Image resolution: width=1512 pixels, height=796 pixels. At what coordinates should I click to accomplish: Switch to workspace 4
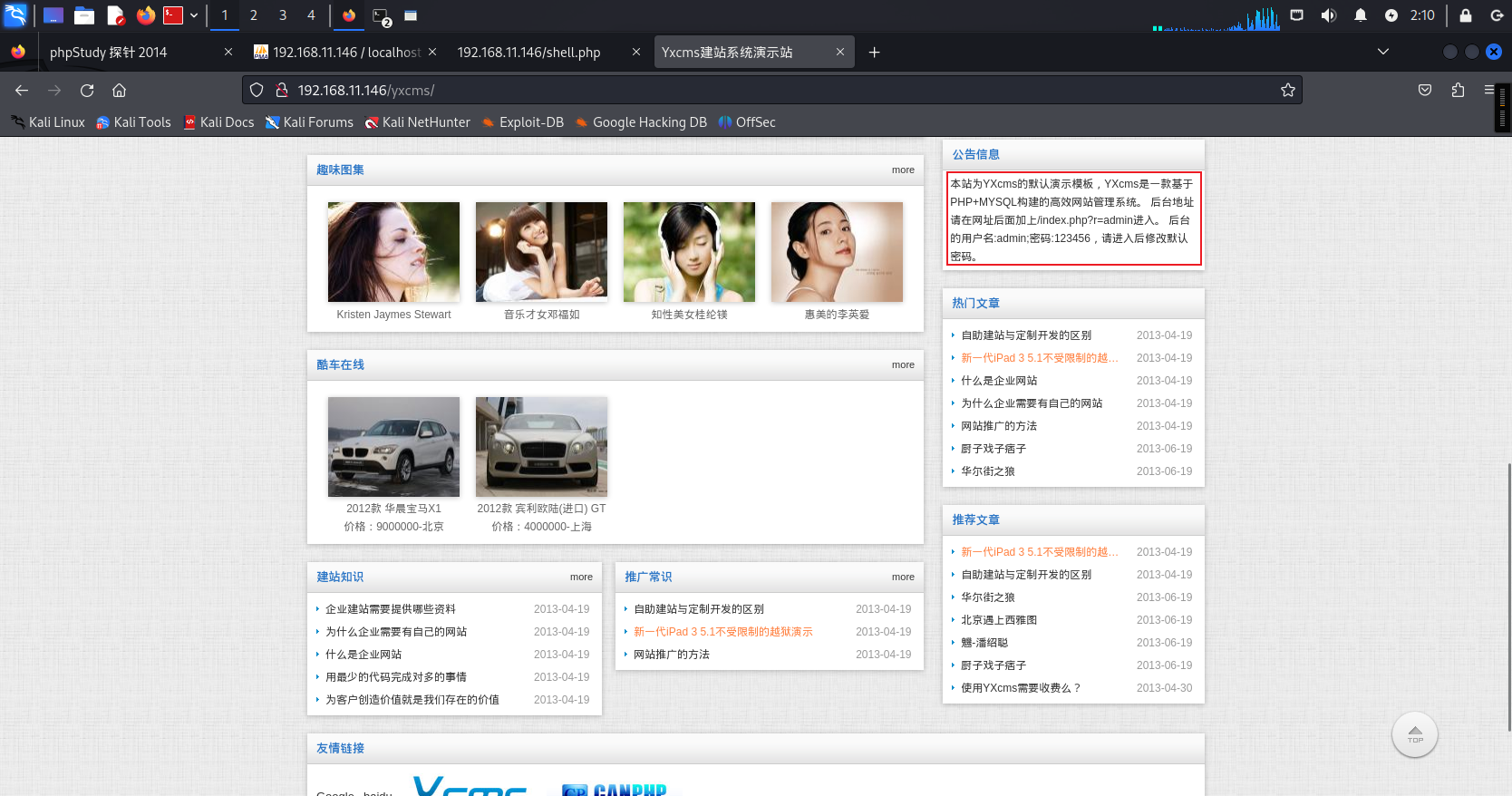click(x=311, y=15)
